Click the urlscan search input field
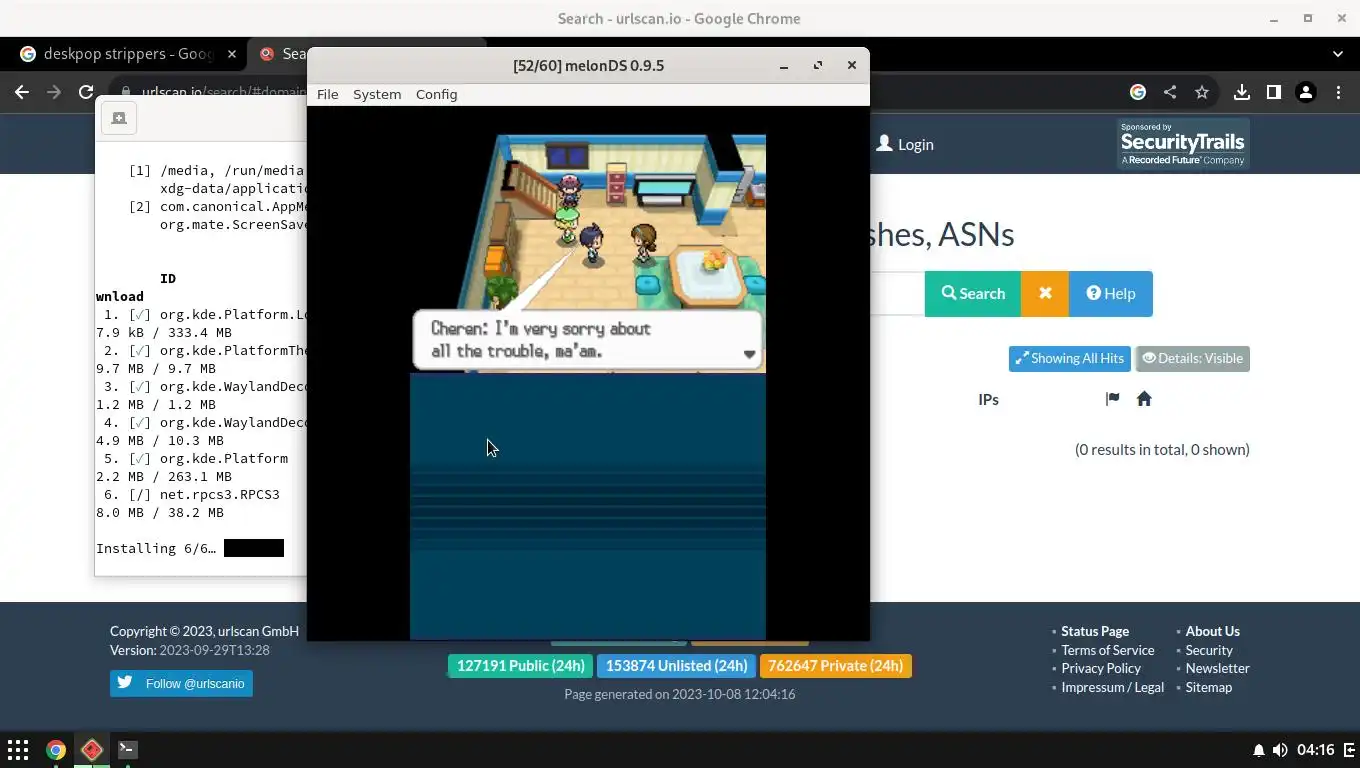This screenshot has height=768, width=1360. [897, 293]
